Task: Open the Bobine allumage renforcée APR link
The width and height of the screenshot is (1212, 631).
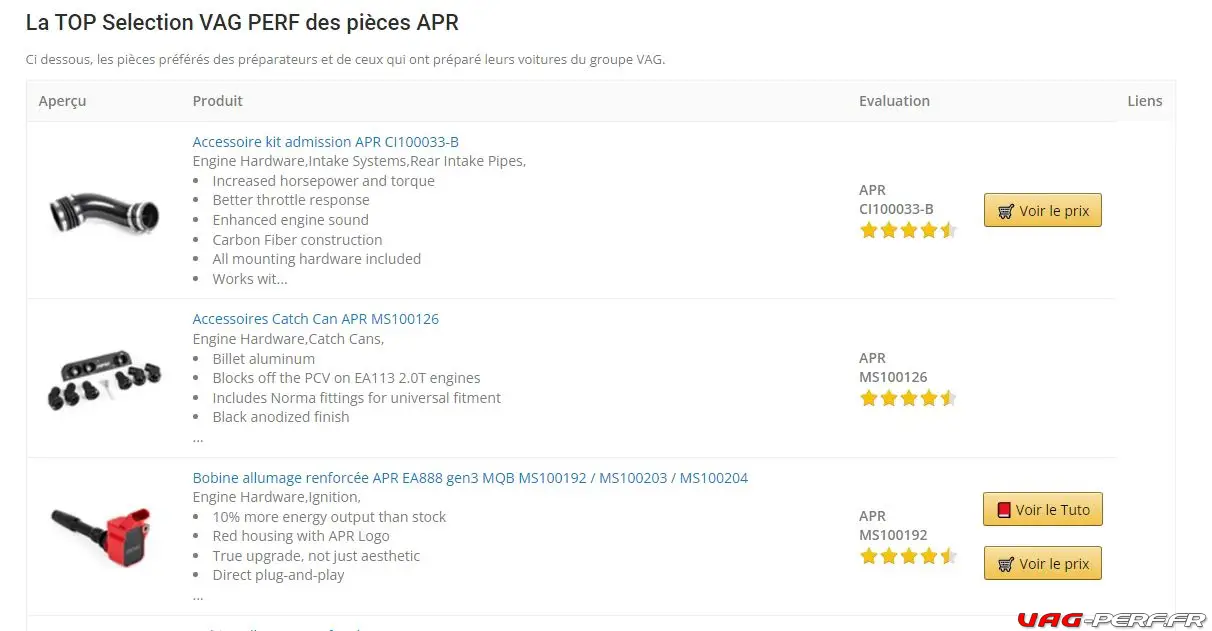Action: click(x=470, y=478)
